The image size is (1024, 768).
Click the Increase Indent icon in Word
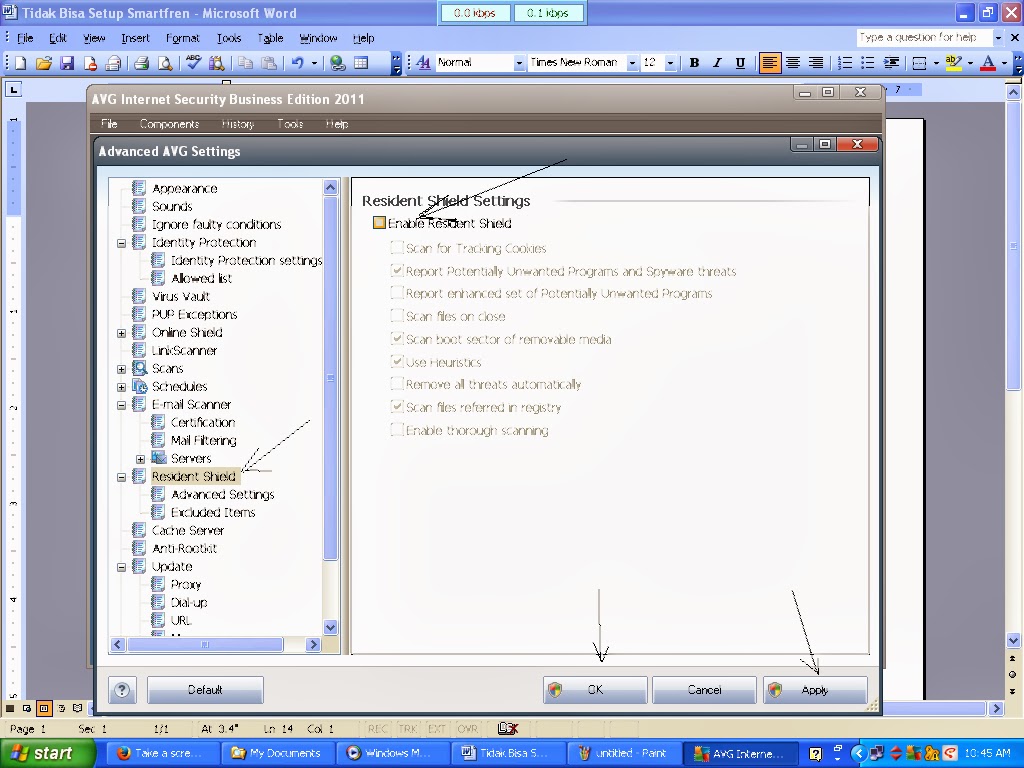pyautogui.click(x=891, y=63)
